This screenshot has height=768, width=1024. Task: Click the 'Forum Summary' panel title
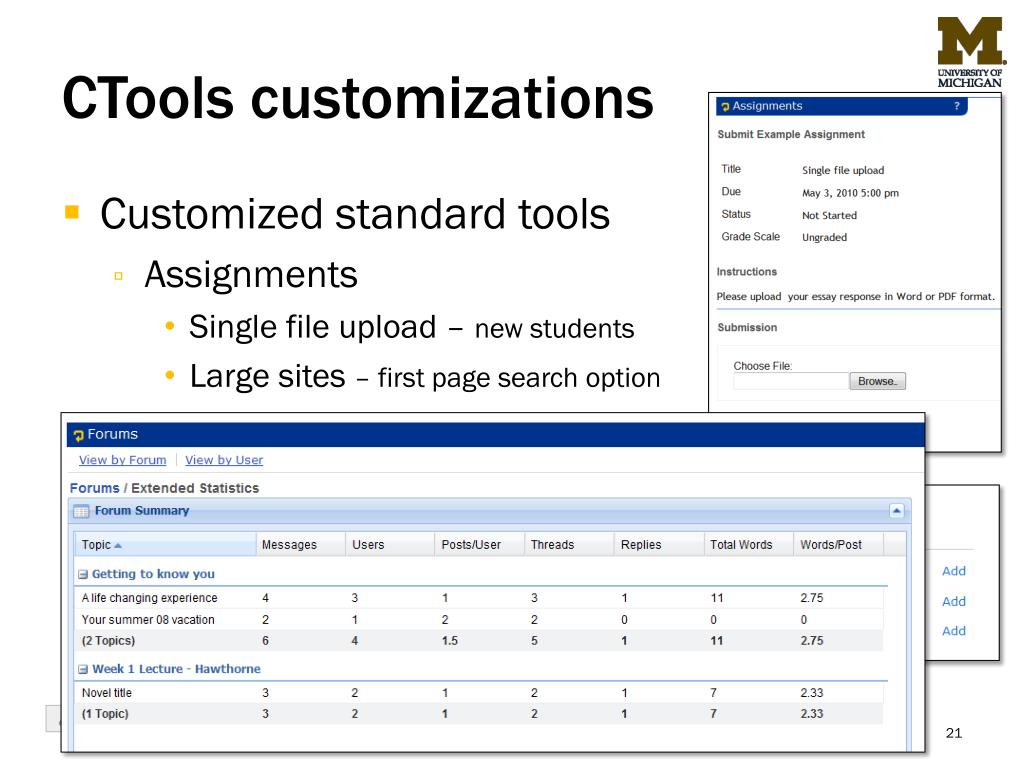[x=142, y=511]
